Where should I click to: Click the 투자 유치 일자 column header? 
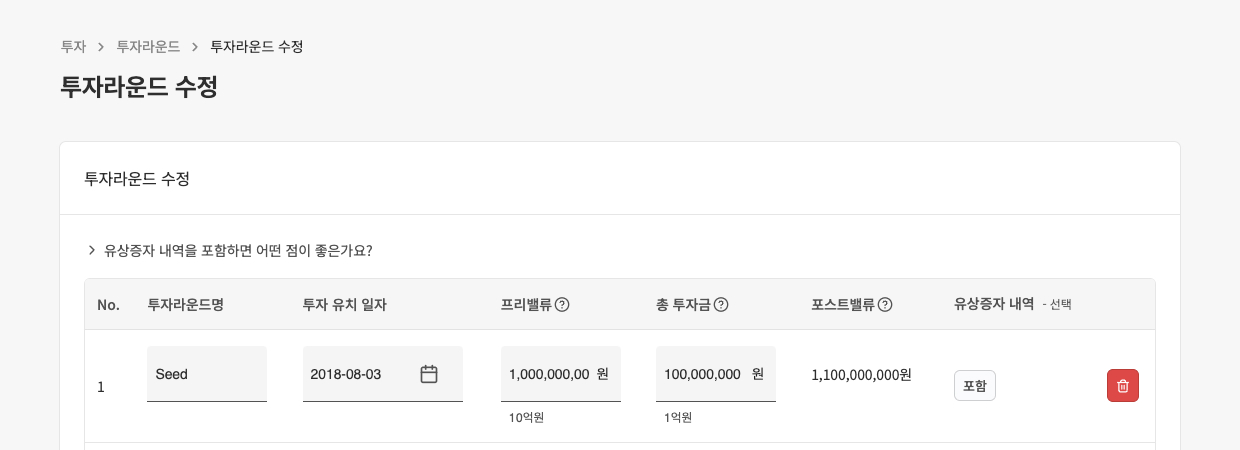pyautogui.click(x=344, y=305)
